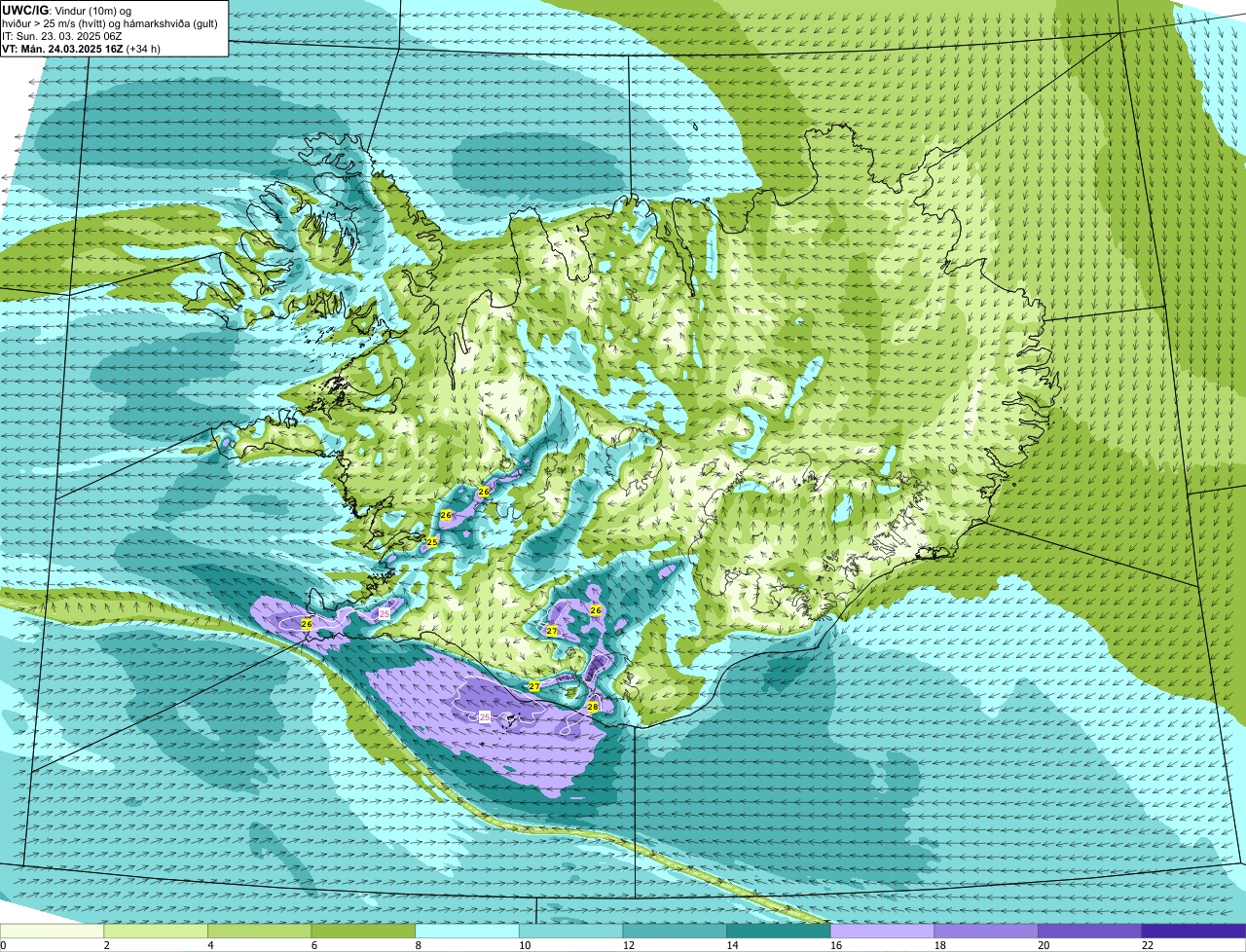
Task: Pick the 10–12 m/s light teal swatch
Action: pos(570,932)
